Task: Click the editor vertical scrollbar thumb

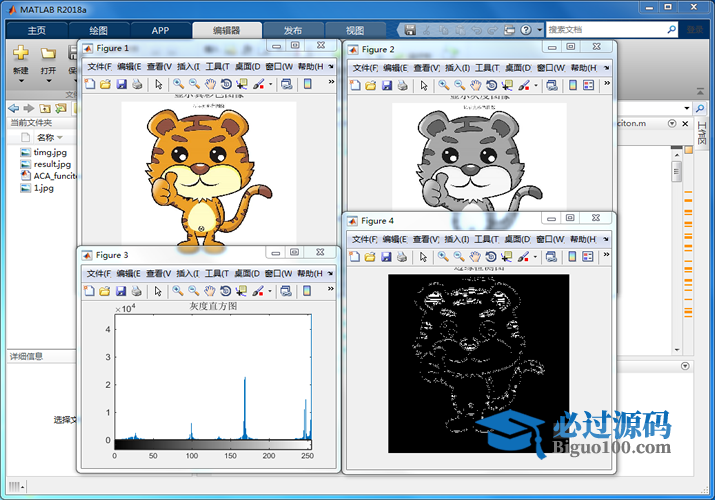Action: [x=677, y=171]
